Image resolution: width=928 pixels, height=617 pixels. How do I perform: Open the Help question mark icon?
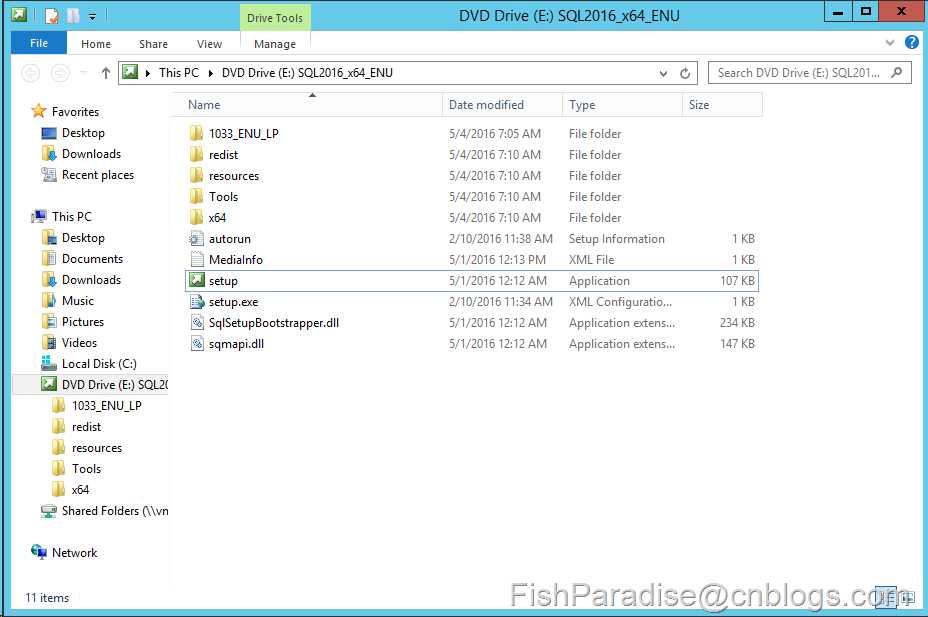tap(911, 42)
